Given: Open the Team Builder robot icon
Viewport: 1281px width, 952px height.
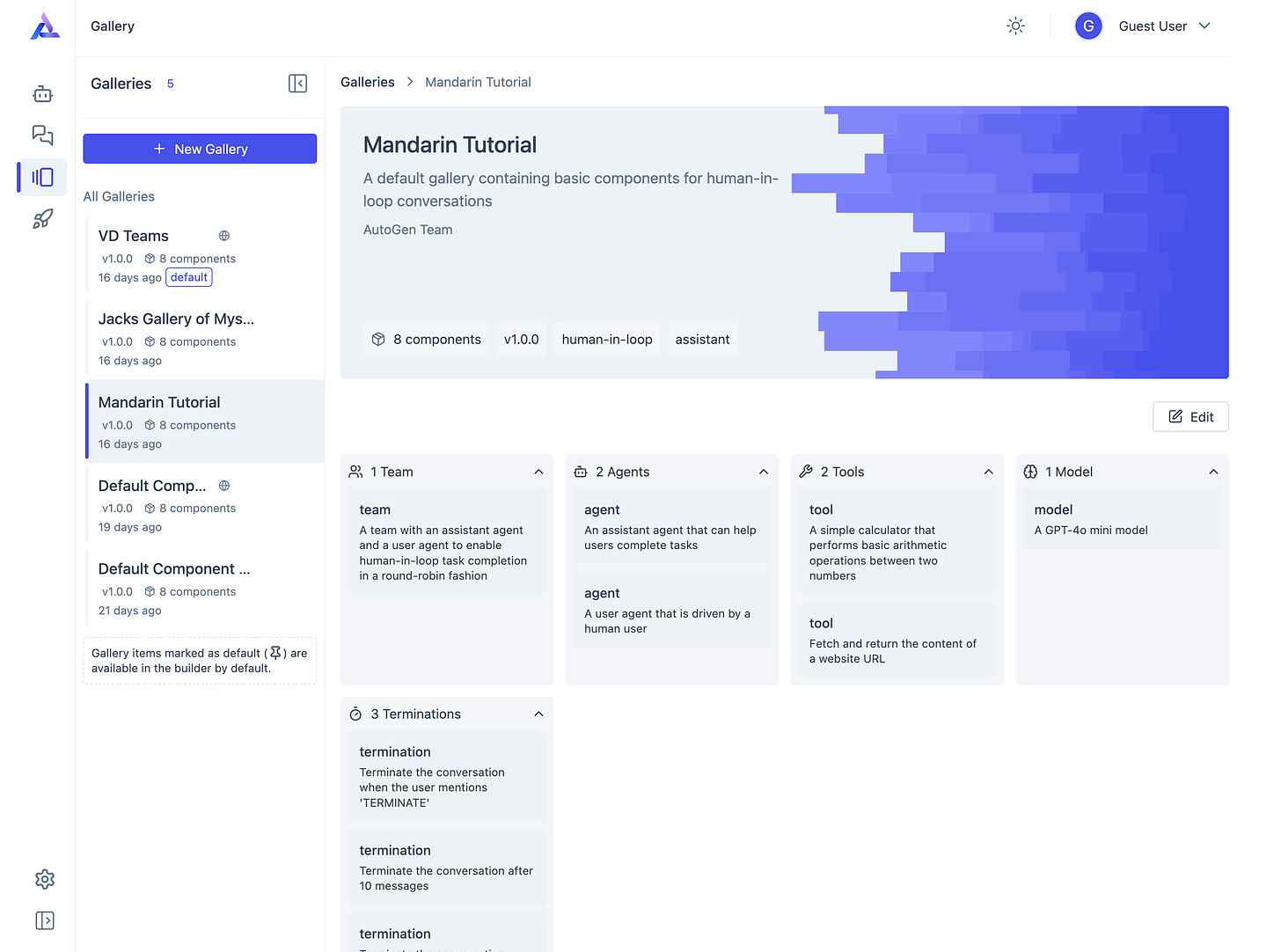Looking at the screenshot, I should click(x=42, y=94).
